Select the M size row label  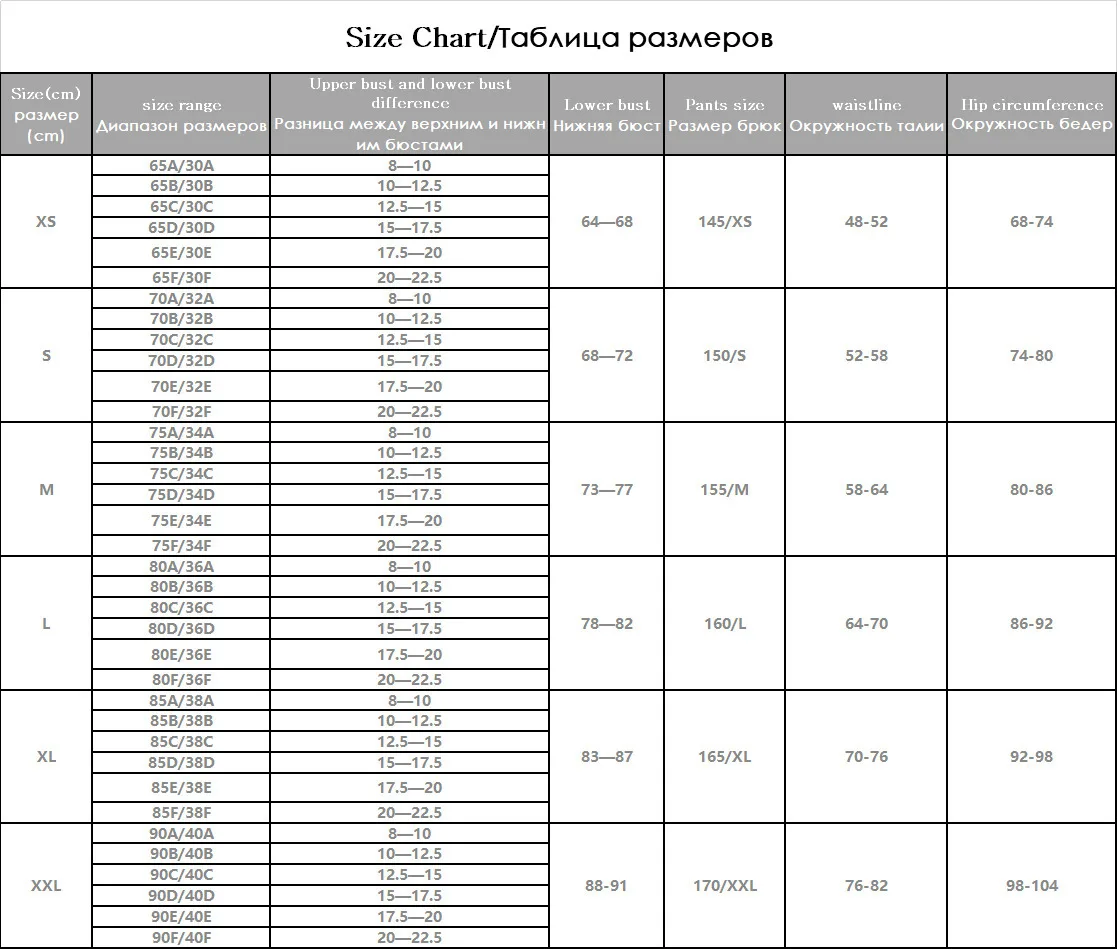46,489
